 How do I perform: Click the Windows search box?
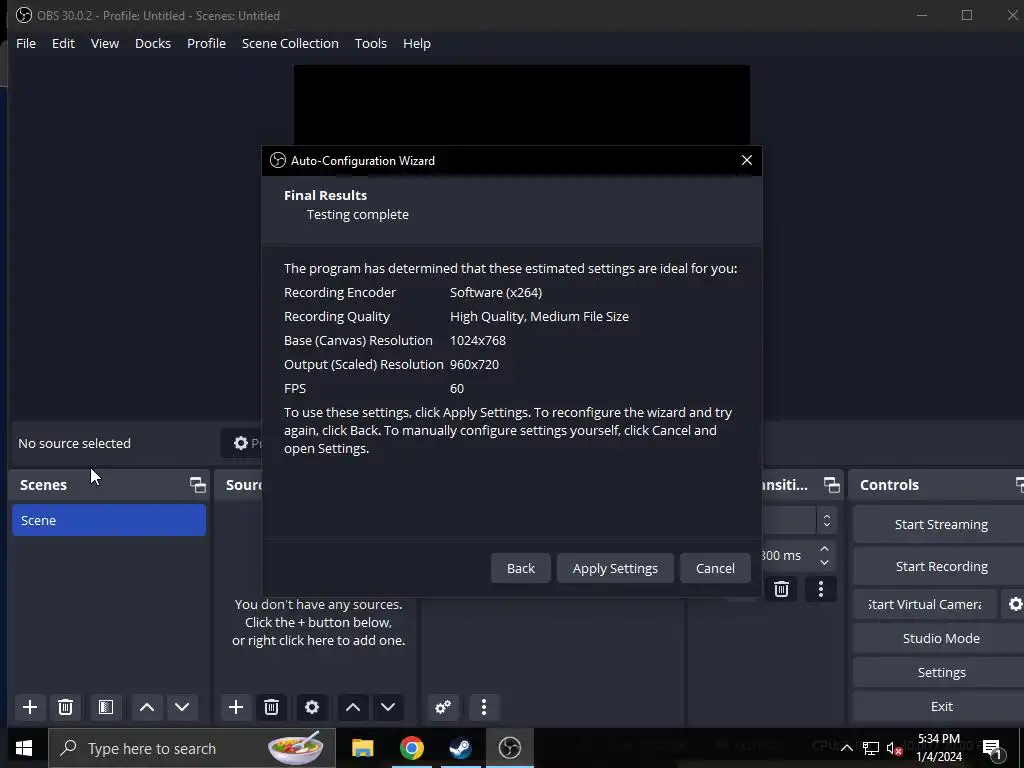pos(192,748)
